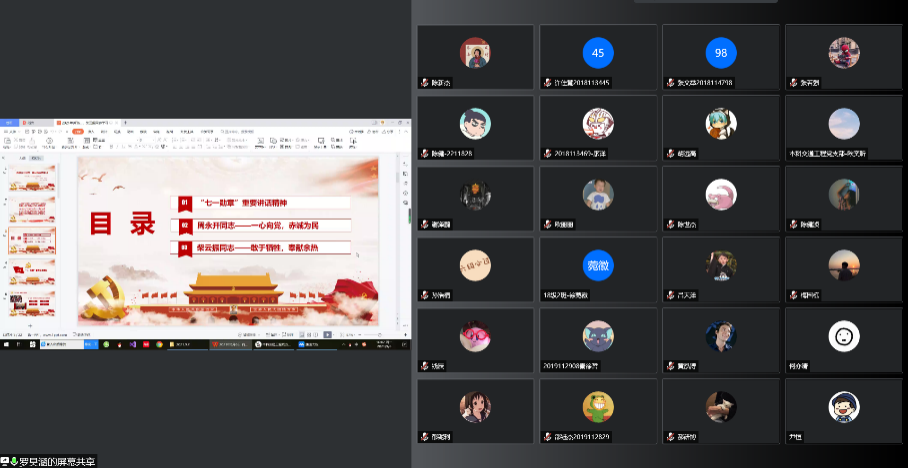The image size is (908, 468).
Task: Click agenda item 01 七一勋章 重要讲话精神
Action: [x=264, y=203]
